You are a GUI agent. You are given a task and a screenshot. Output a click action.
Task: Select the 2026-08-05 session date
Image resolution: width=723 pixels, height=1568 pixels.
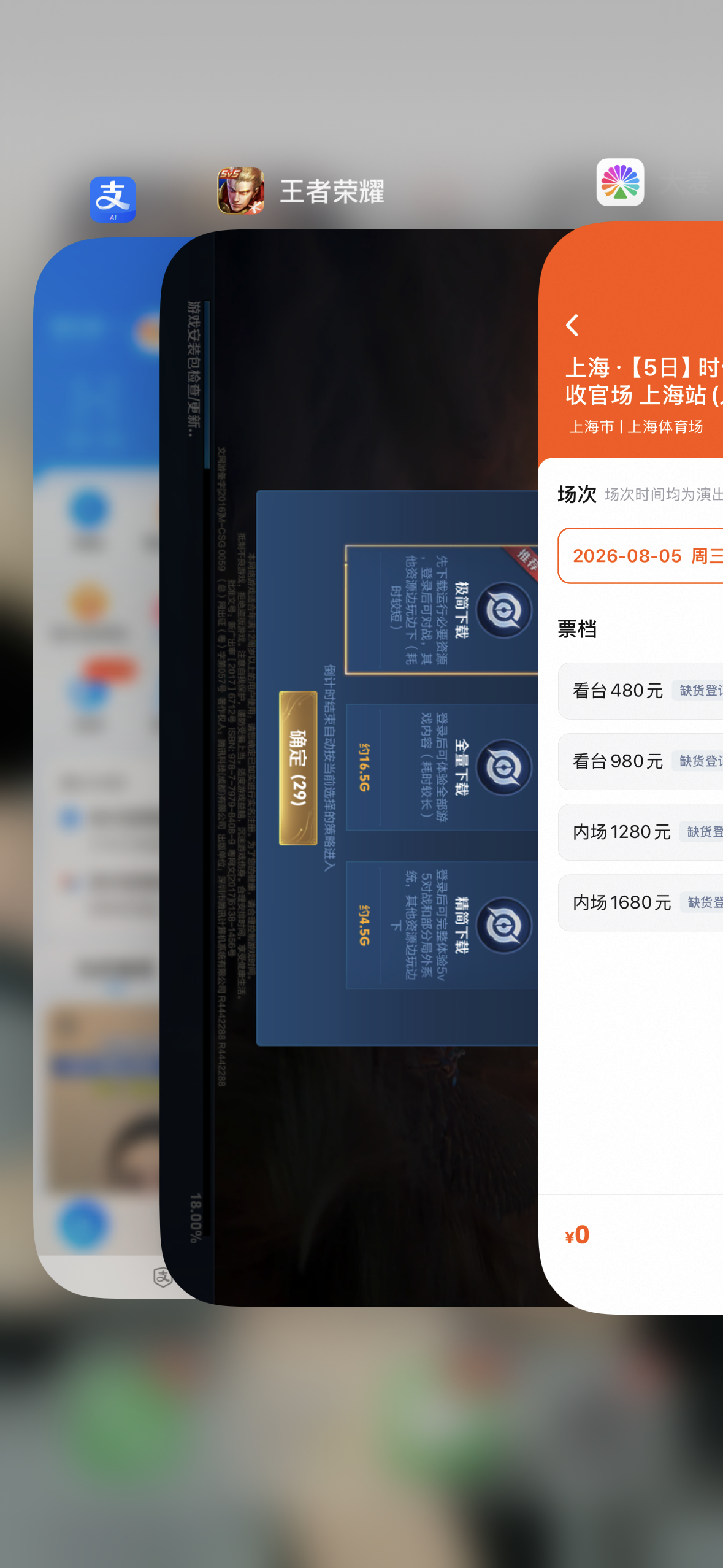(640, 556)
